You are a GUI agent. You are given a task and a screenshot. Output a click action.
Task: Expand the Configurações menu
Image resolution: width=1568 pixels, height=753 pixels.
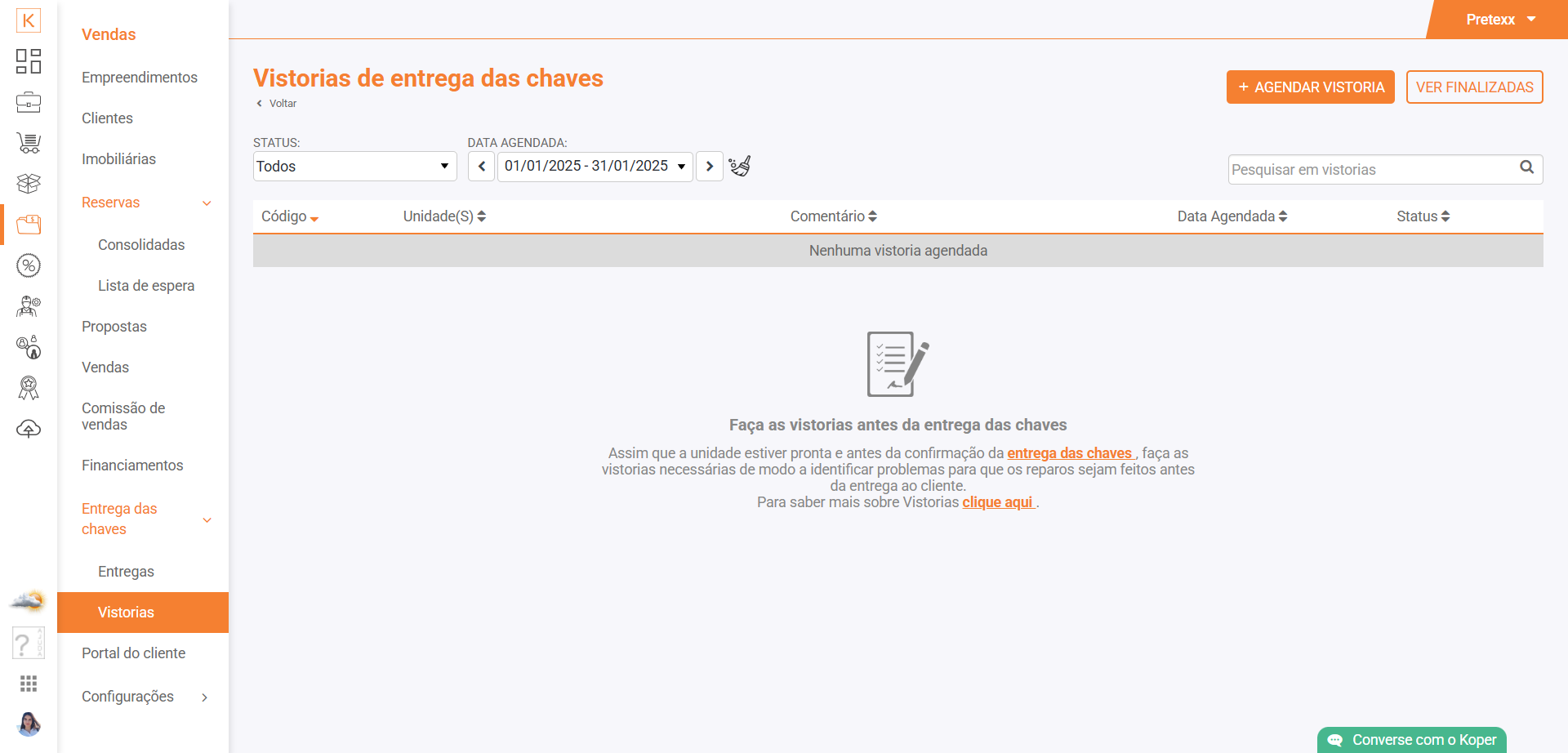pyautogui.click(x=204, y=697)
